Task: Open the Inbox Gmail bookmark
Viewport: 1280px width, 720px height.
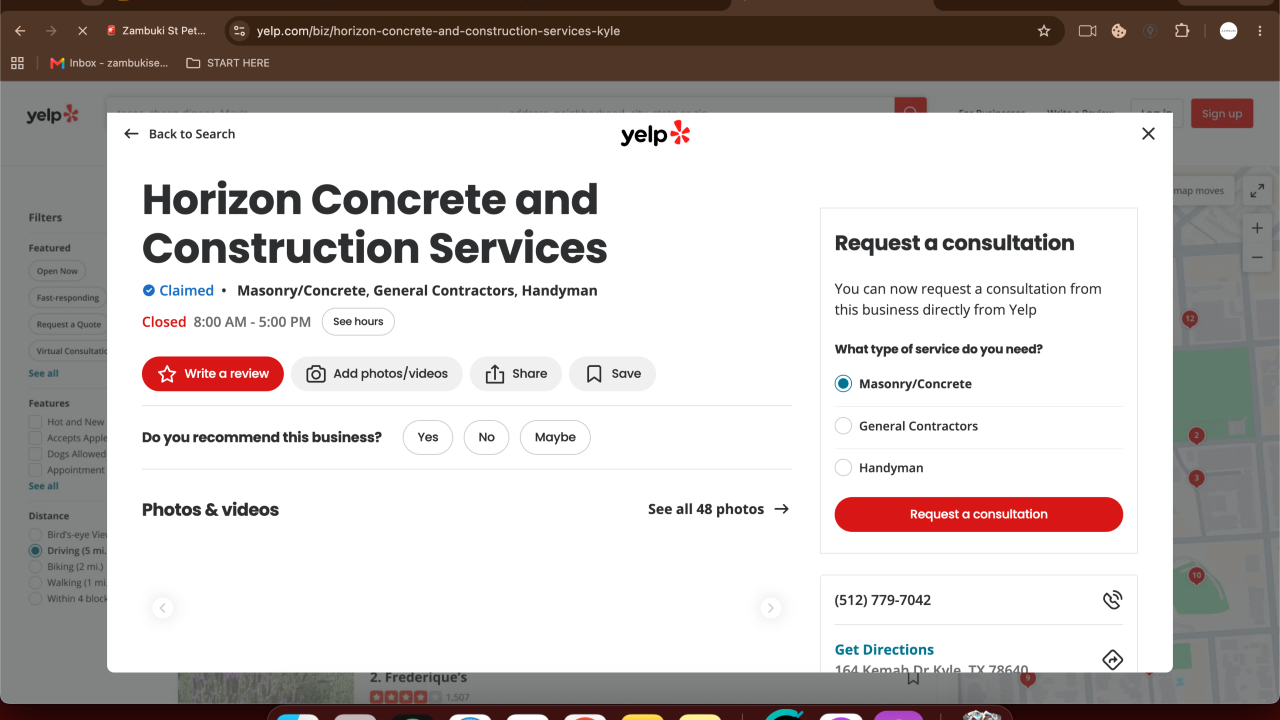Action: click(x=110, y=63)
